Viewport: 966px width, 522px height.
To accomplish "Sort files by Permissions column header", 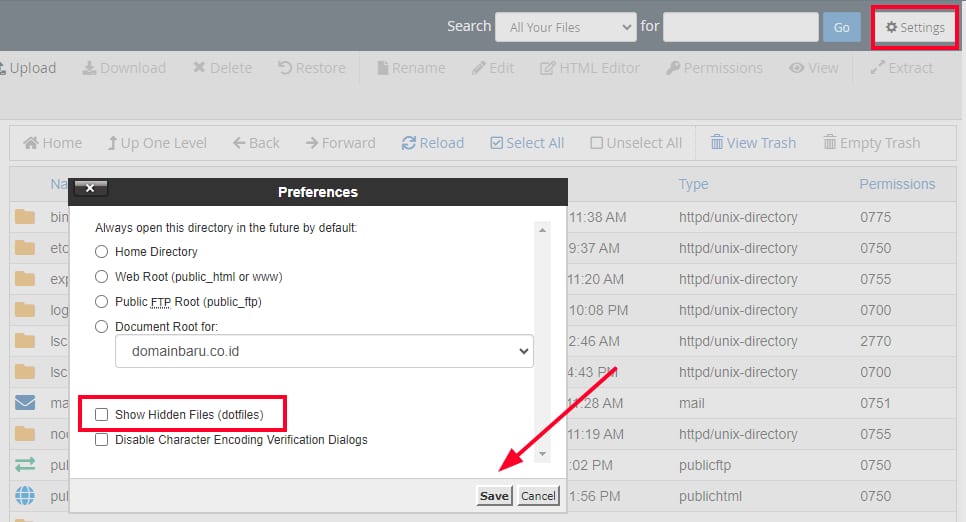I will 897,184.
